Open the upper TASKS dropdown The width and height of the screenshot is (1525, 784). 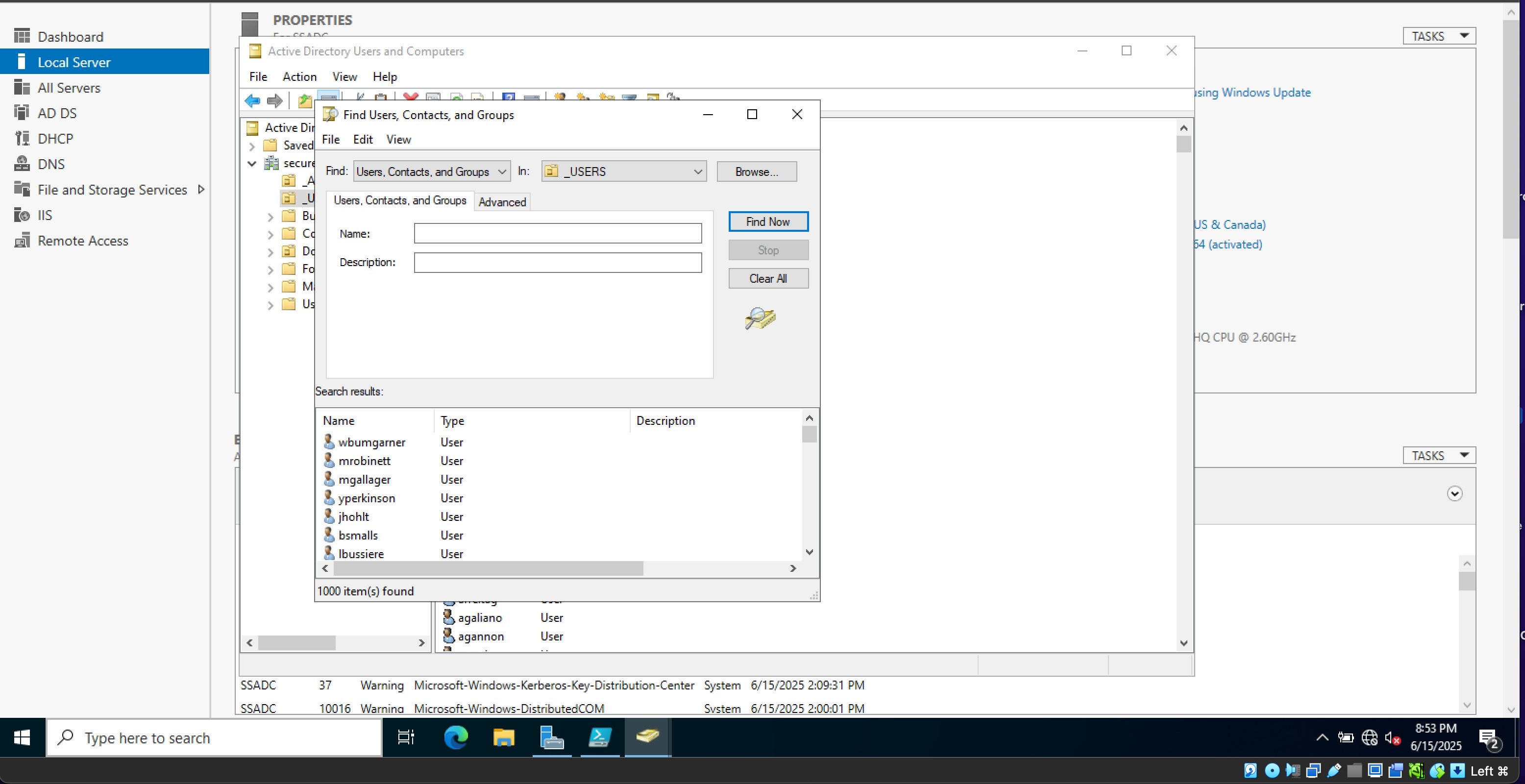[x=1439, y=36]
